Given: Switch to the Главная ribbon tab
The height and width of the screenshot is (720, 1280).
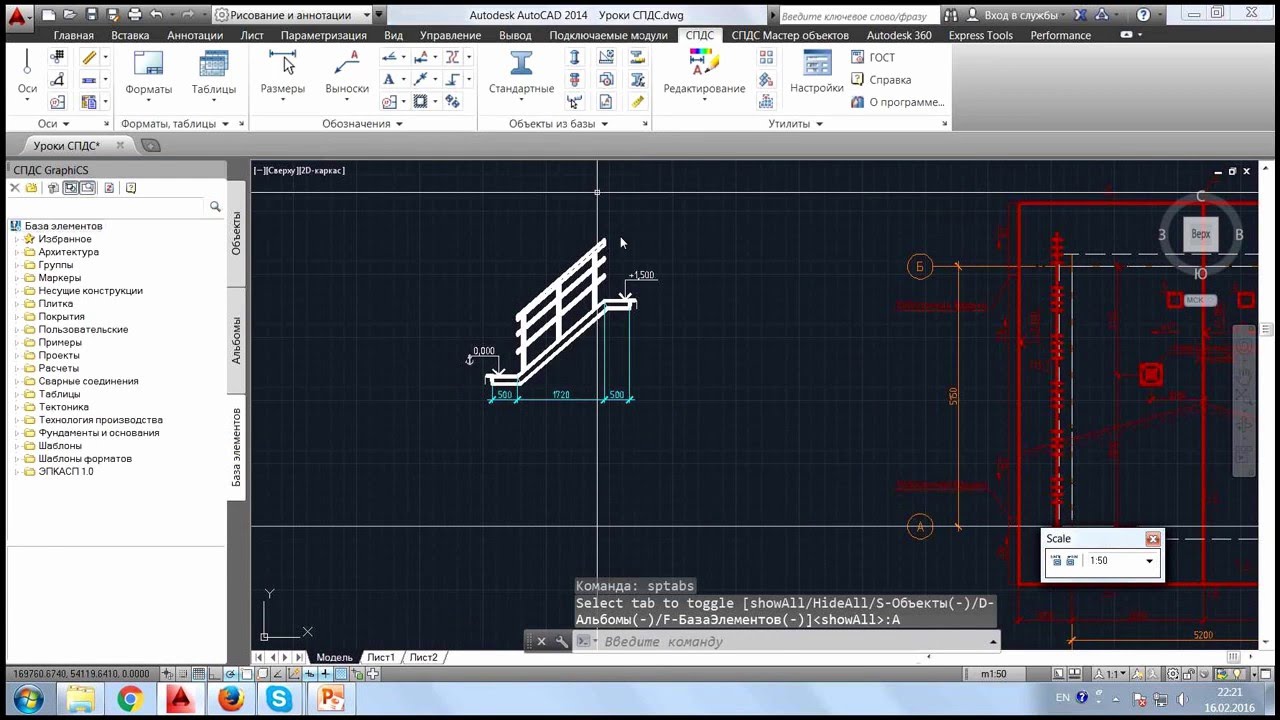Looking at the screenshot, I should (x=74, y=35).
